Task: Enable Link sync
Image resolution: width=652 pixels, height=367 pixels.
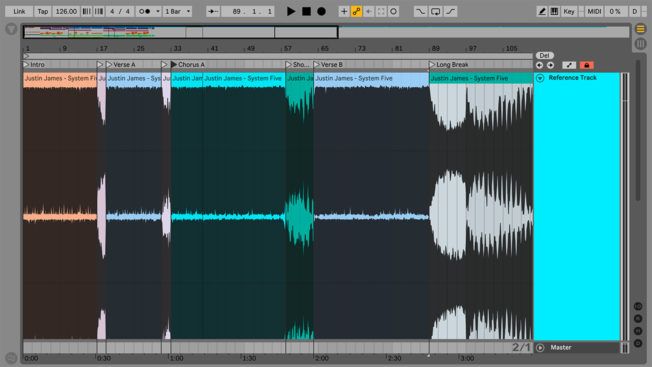Action: coord(19,11)
